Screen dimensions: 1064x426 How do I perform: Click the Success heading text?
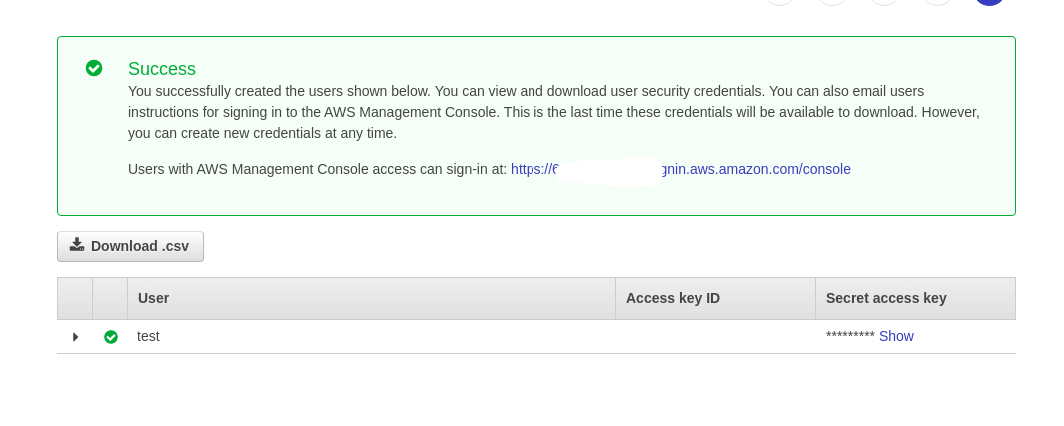click(x=162, y=69)
